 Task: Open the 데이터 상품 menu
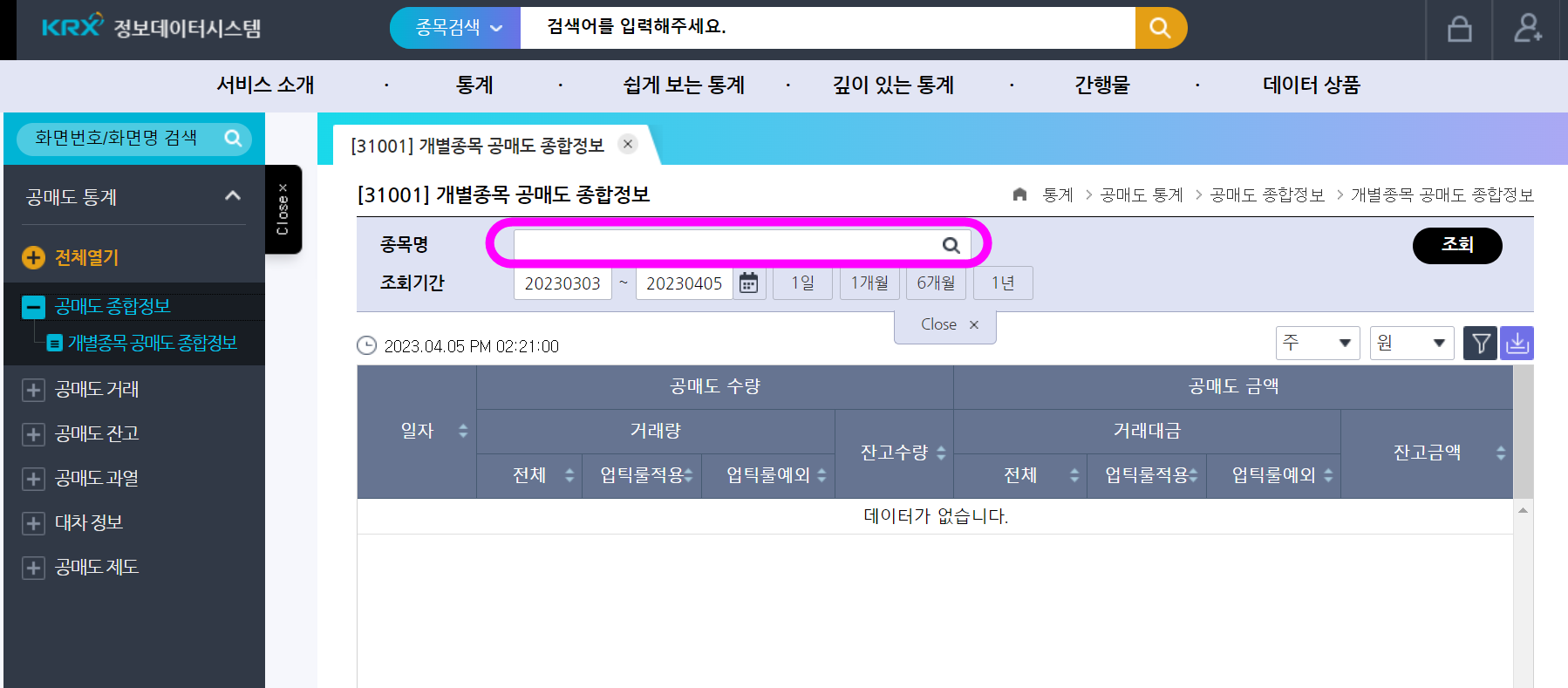[x=1312, y=85]
